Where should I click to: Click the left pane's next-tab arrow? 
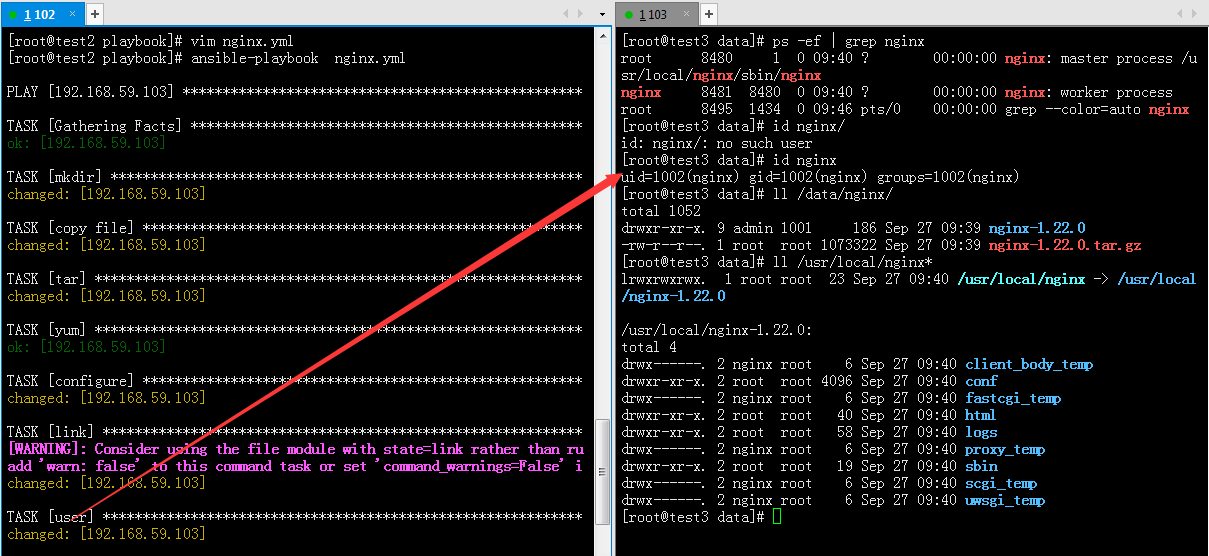(x=581, y=14)
